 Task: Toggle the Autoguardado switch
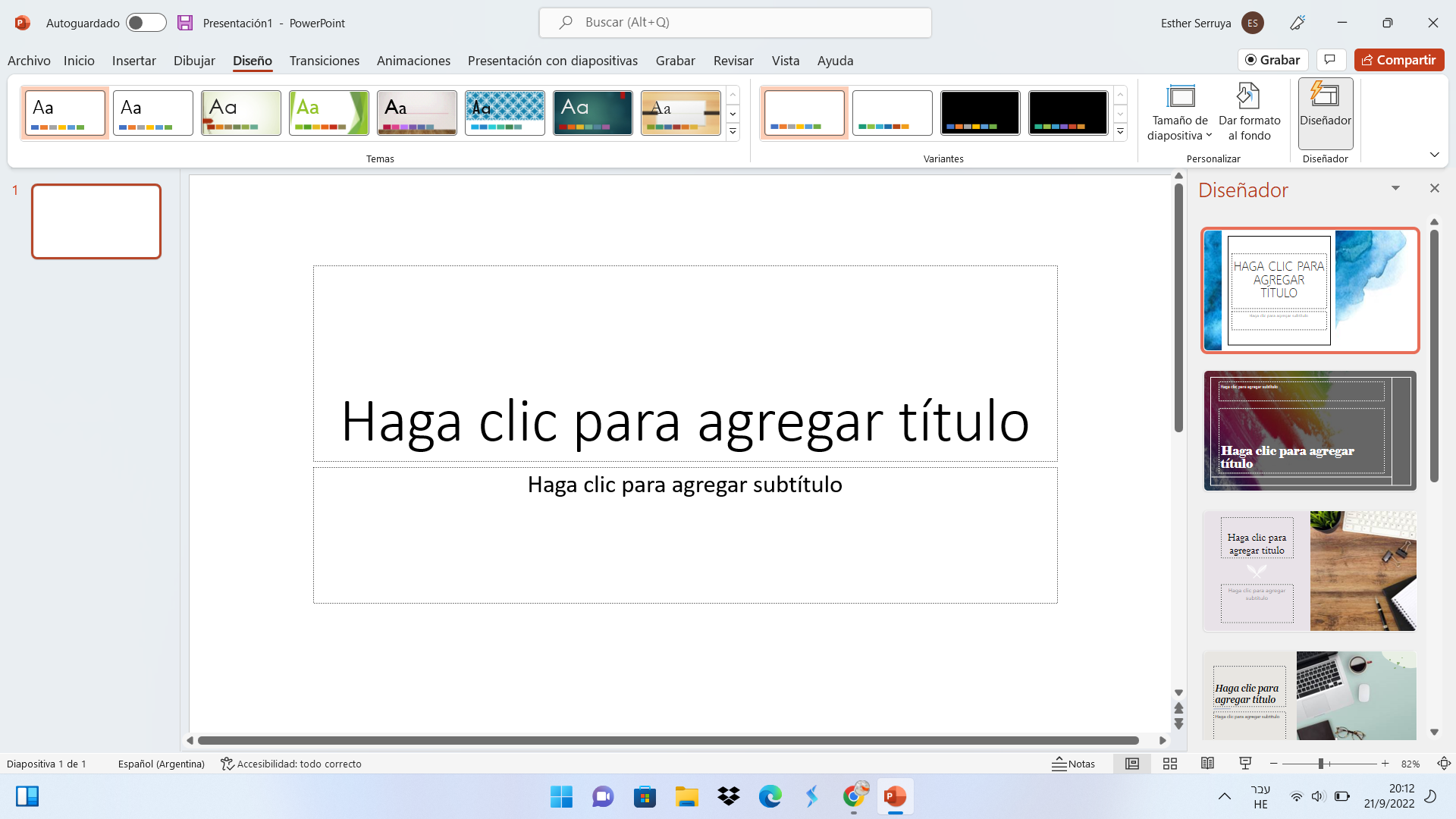146,23
